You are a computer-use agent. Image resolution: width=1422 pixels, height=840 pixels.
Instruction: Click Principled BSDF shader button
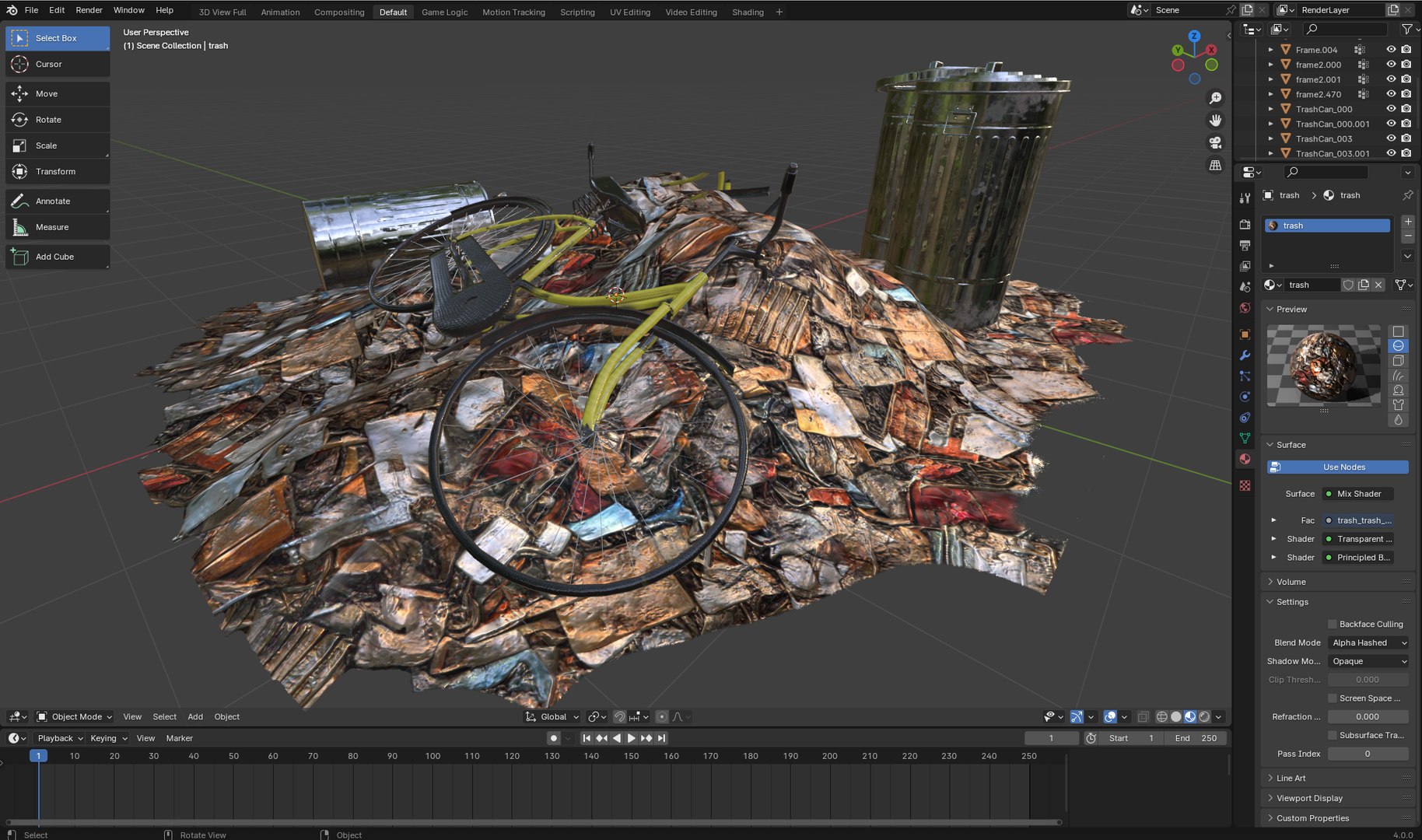[1358, 558]
